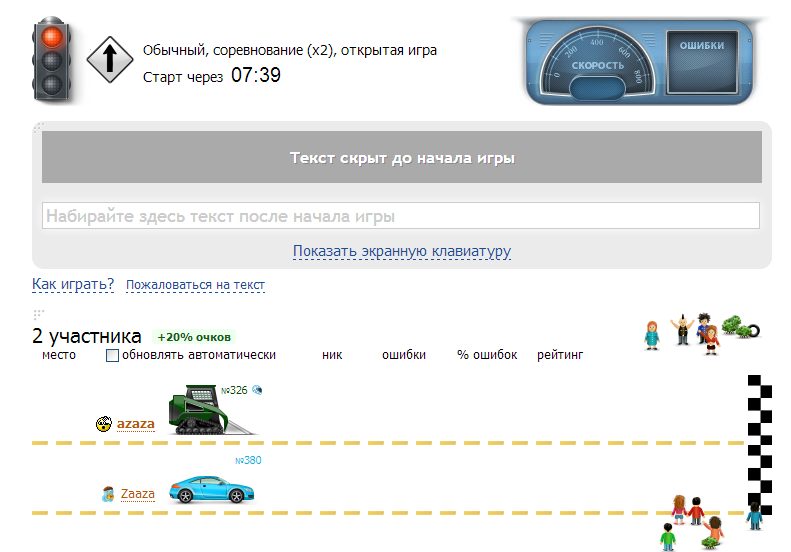Click the №380 car number label

point(248,460)
